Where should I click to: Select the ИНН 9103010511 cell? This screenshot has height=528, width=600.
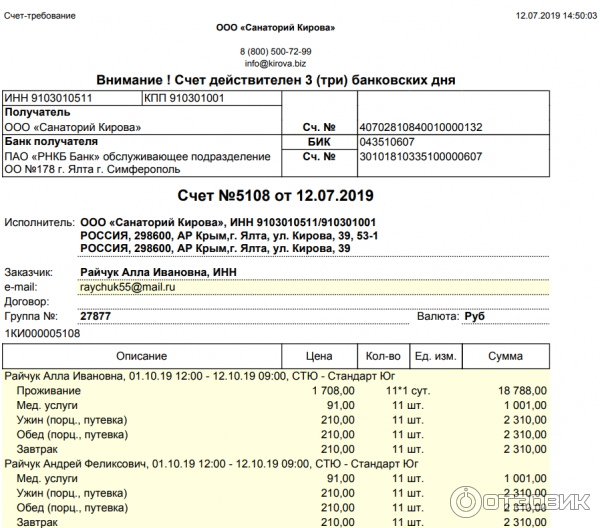pos(49,98)
